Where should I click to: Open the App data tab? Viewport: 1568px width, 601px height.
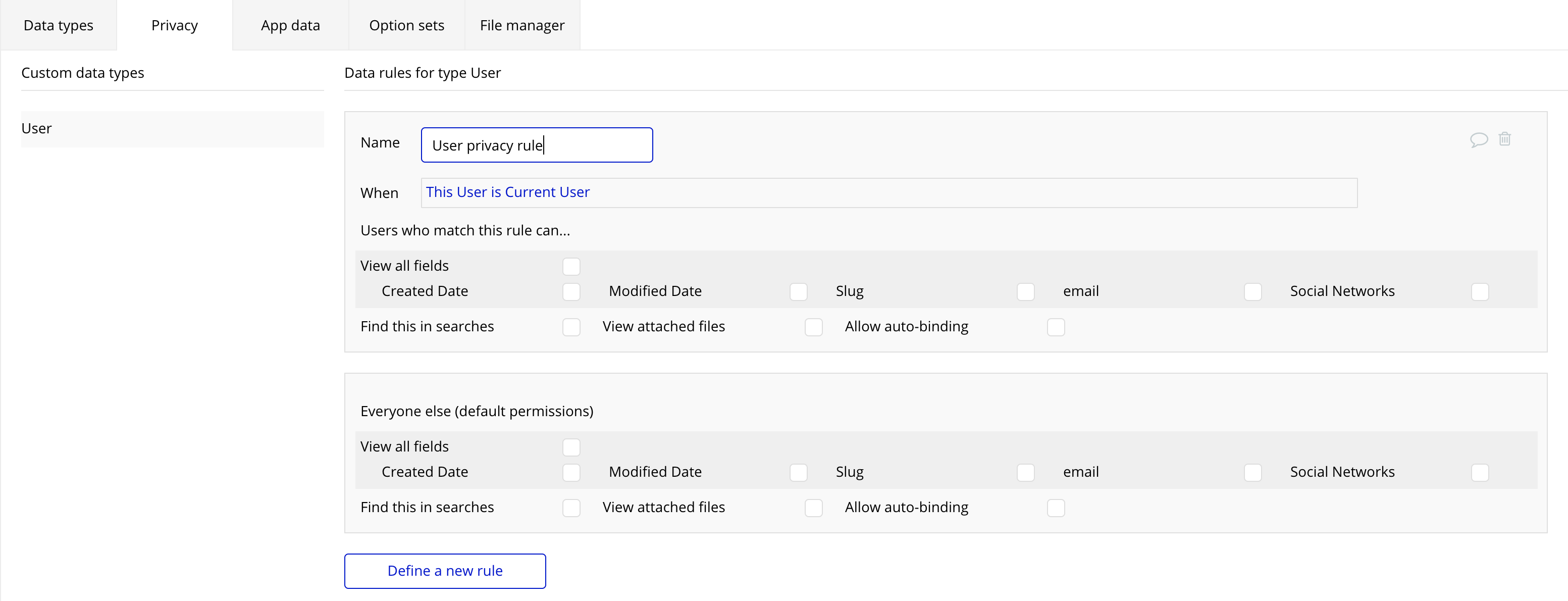pyautogui.click(x=290, y=26)
